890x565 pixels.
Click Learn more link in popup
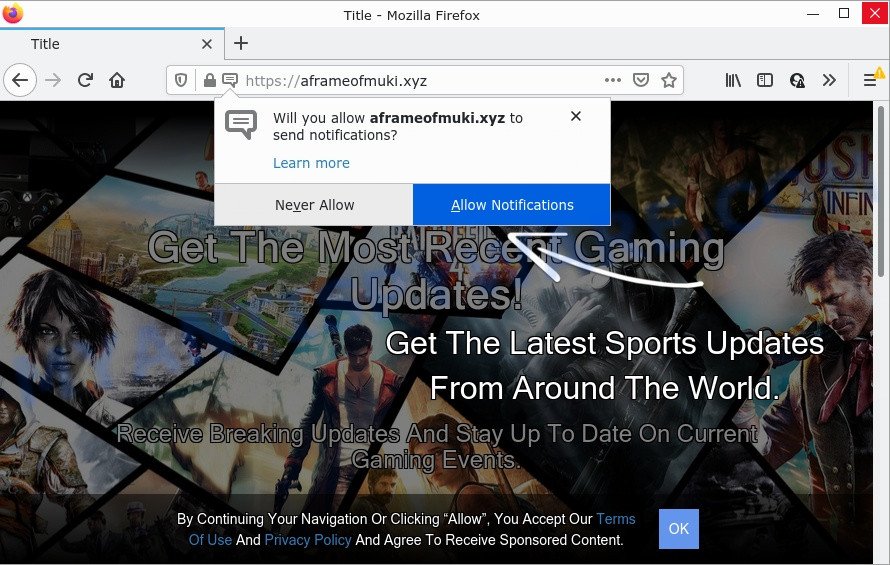click(311, 163)
